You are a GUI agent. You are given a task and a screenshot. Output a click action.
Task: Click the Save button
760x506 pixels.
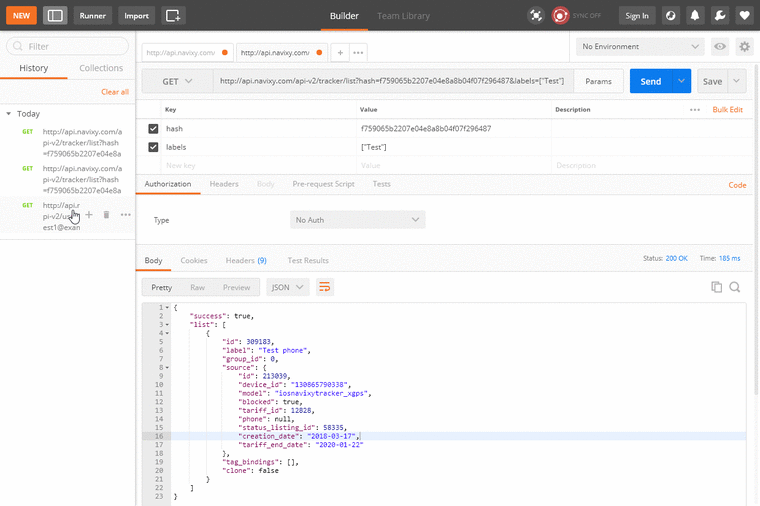[712, 81]
